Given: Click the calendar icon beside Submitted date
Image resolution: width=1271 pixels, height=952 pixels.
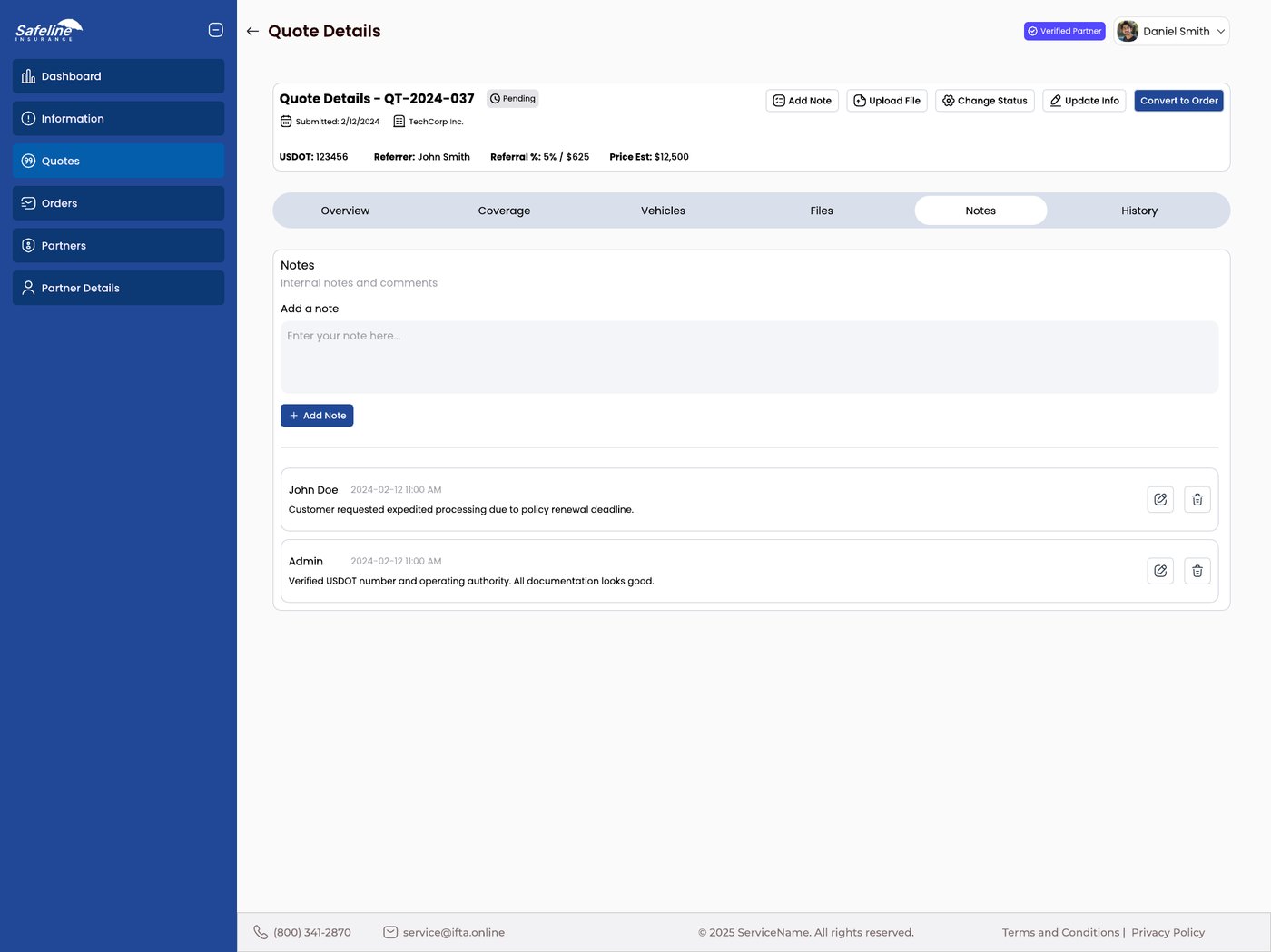Looking at the screenshot, I should point(286,122).
